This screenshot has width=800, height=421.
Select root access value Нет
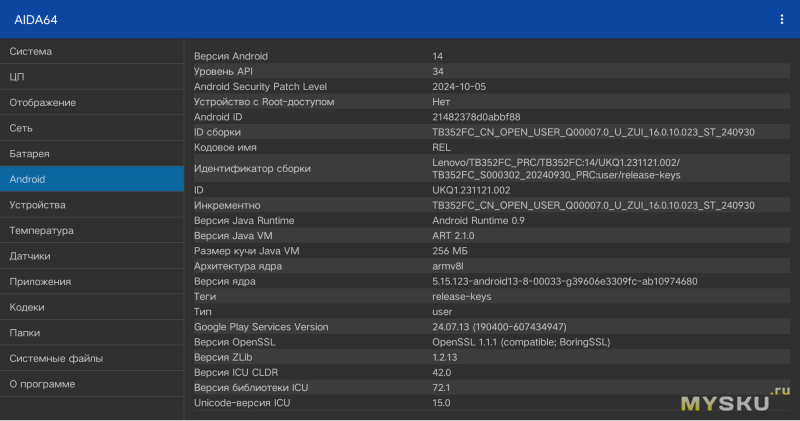[x=441, y=102]
